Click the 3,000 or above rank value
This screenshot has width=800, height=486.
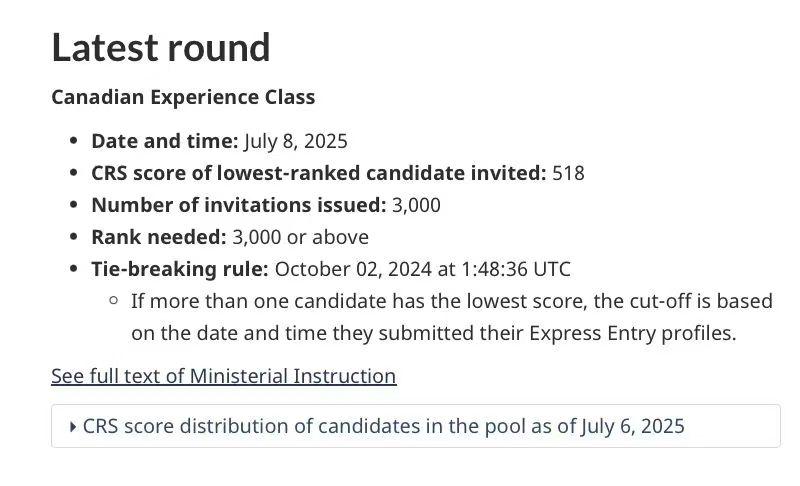click(x=300, y=237)
